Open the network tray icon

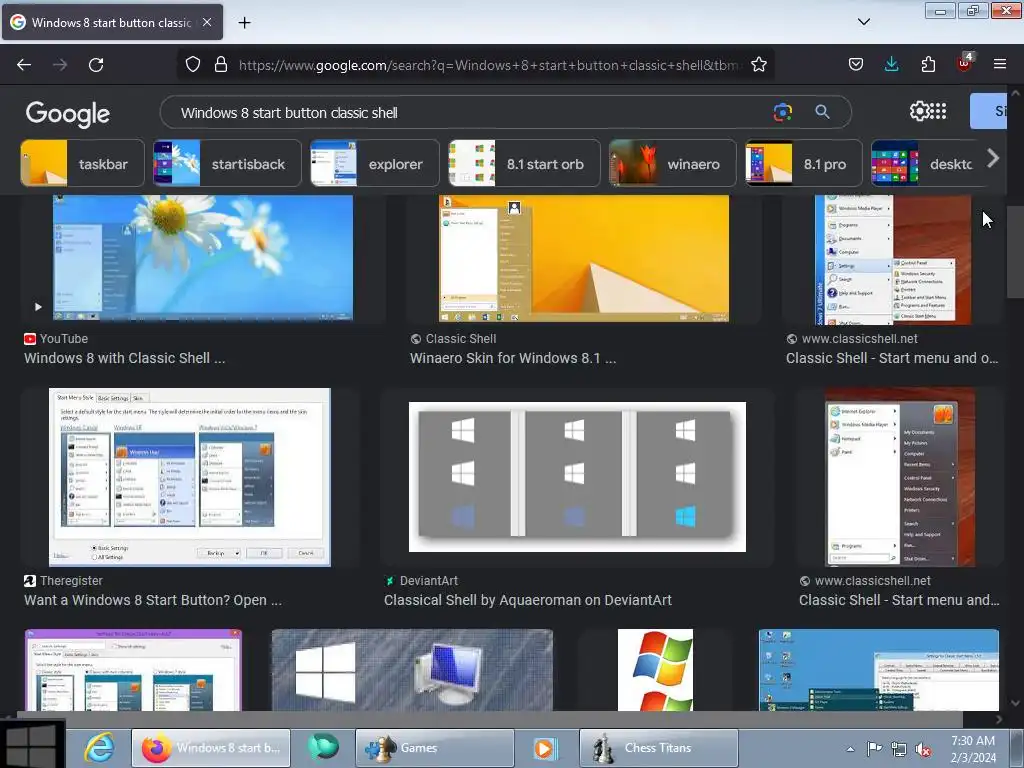click(899, 750)
